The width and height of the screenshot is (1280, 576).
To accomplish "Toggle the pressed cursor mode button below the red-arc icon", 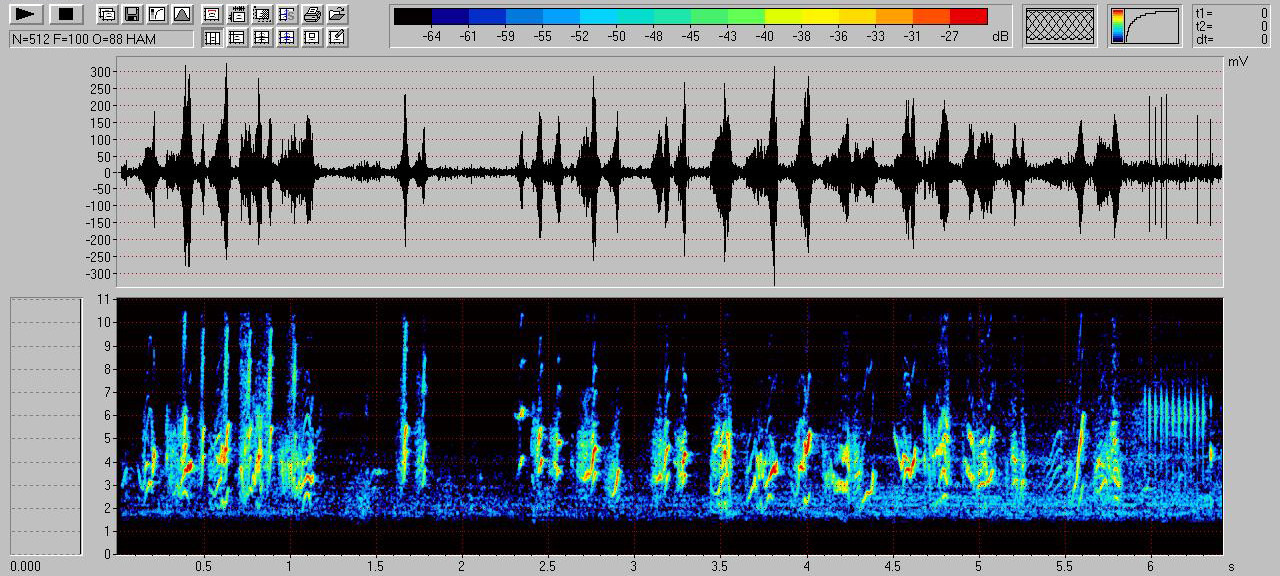I will coord(212,38).
